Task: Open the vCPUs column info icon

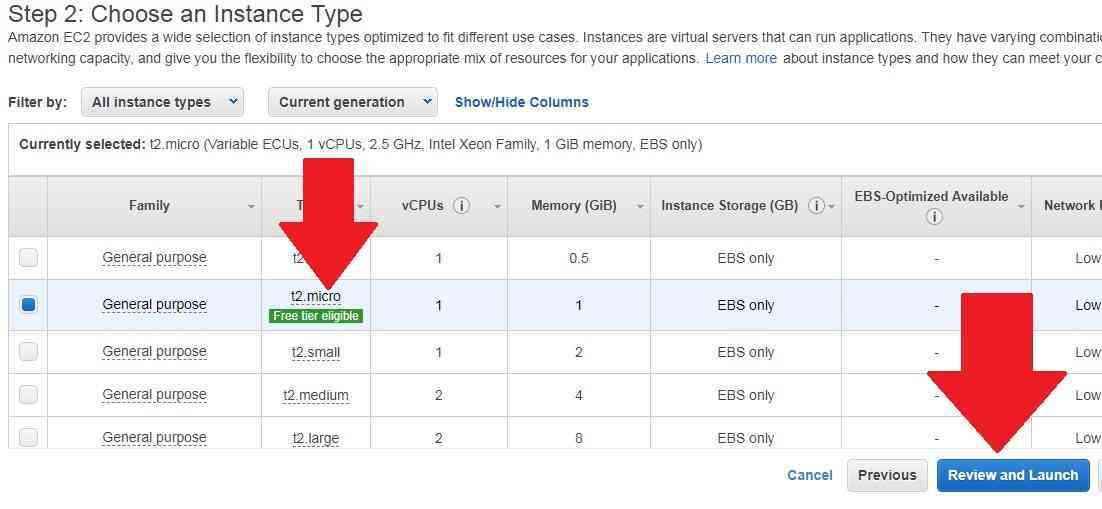Action: click(x=462, y=206)
